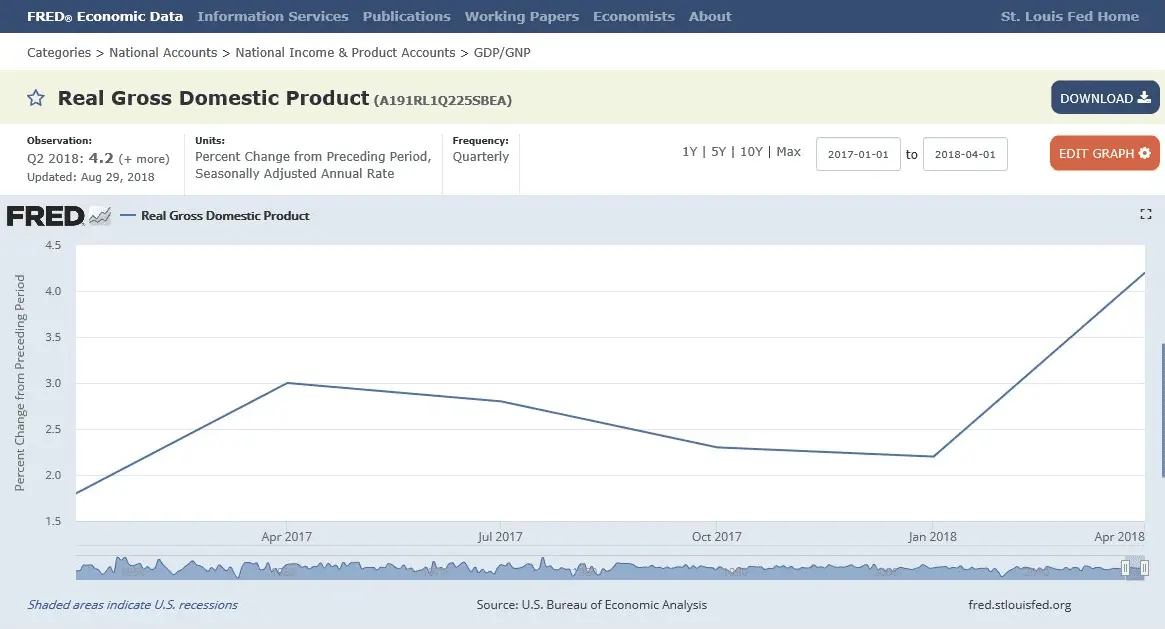Image resolution: width=1165 pixels, height=629 pixels.
Task: Select the Max time range
Action: point(788,152)
